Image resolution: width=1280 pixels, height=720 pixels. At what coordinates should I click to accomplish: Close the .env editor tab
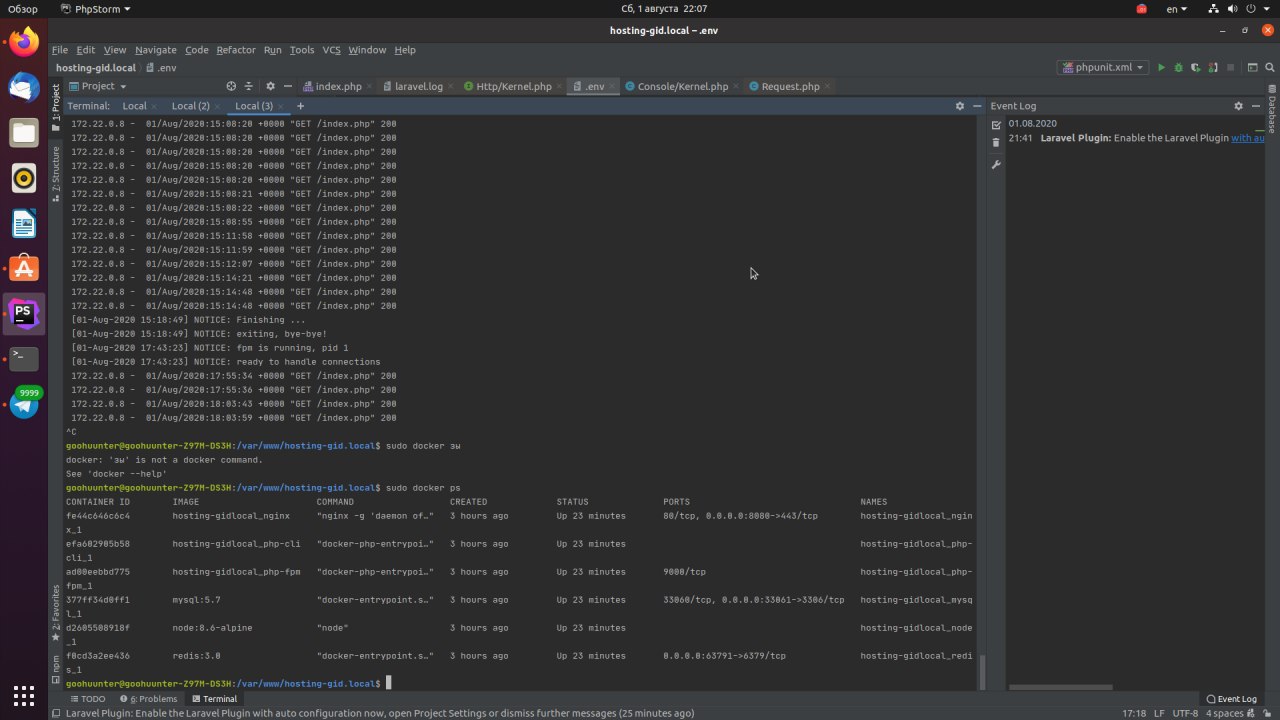[611, 87]
